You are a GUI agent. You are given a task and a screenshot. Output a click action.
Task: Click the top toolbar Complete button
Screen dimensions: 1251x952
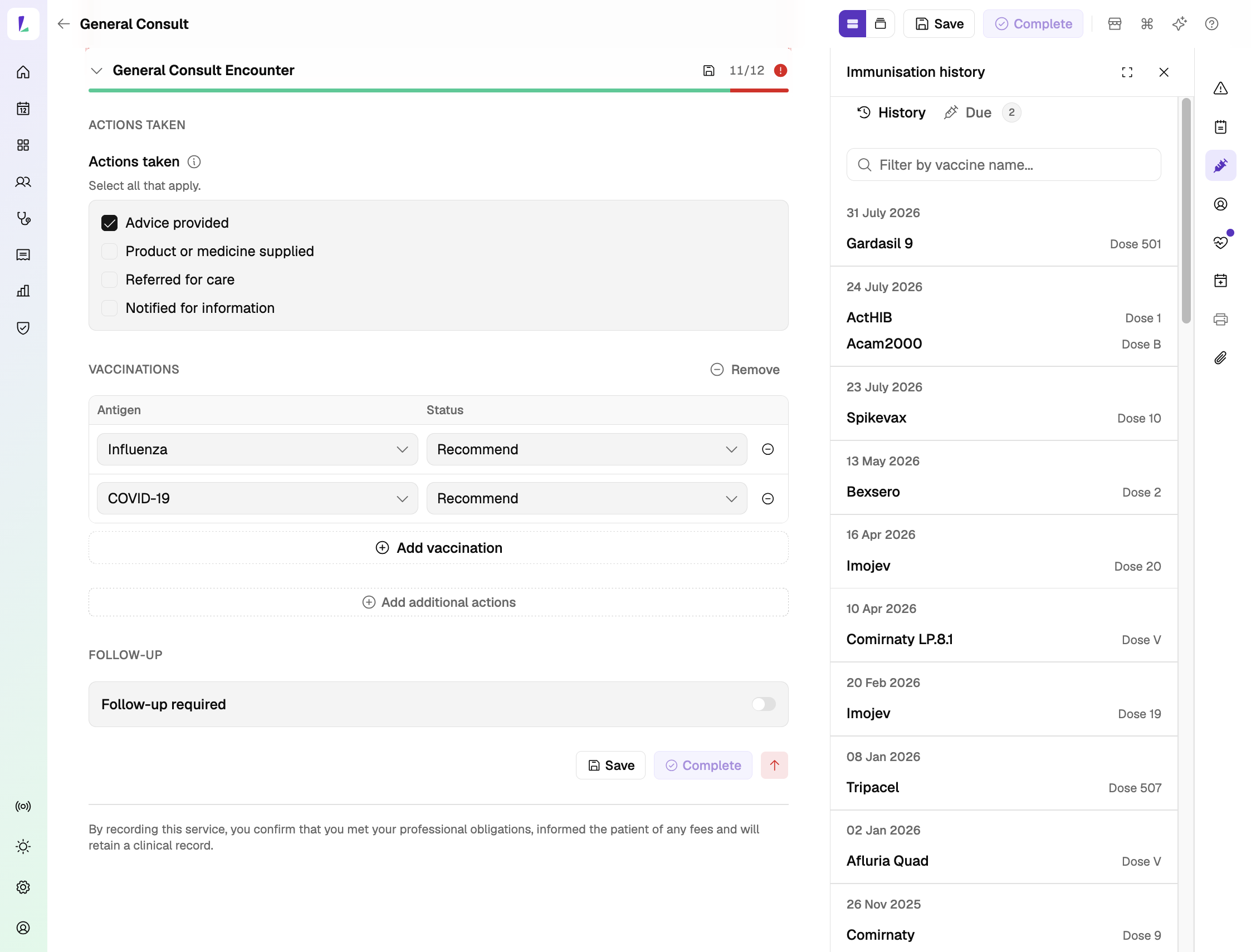[x=1033, y=24]
